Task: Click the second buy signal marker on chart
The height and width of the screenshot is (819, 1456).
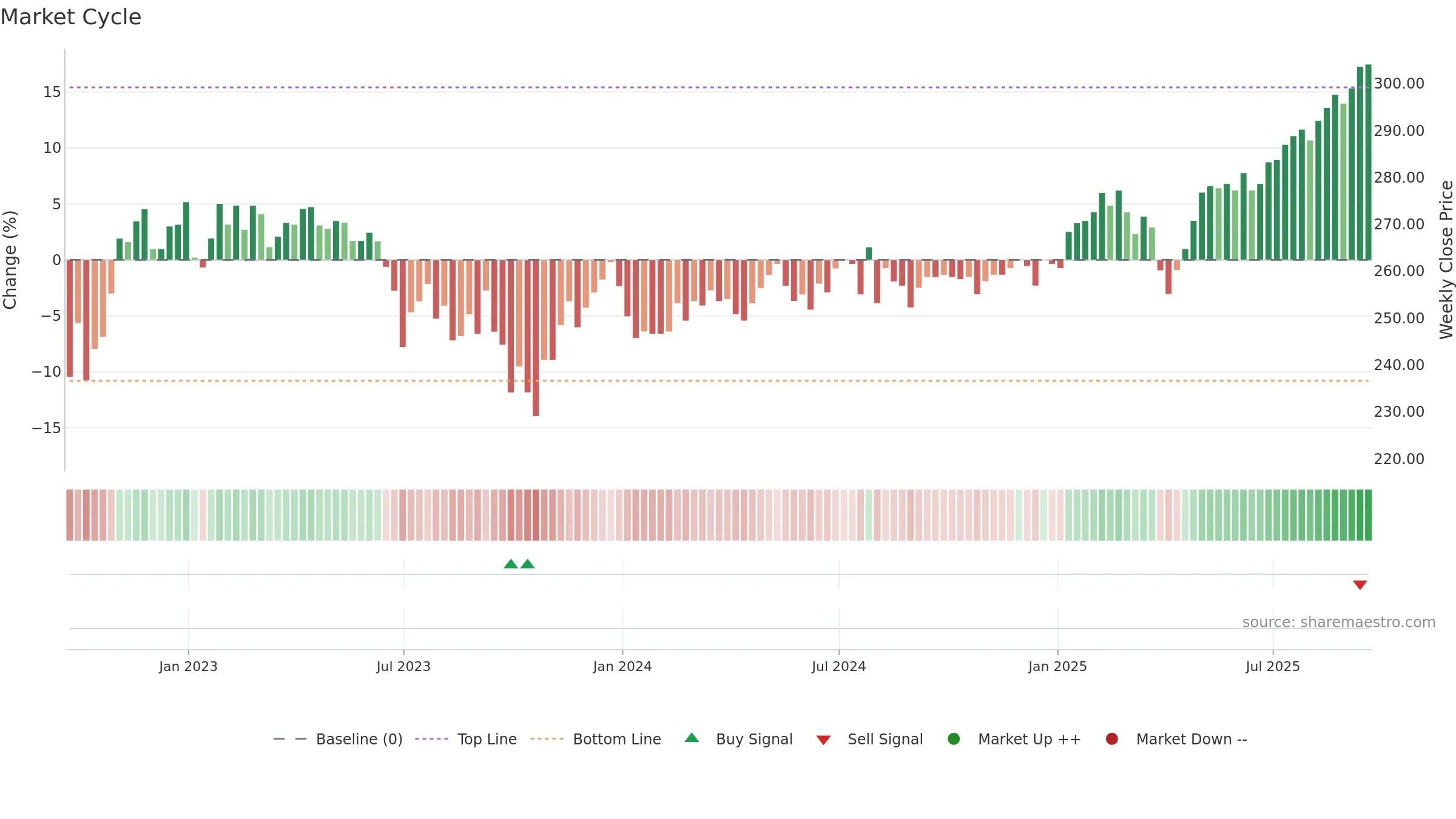Action: click(x=528, y=564)
